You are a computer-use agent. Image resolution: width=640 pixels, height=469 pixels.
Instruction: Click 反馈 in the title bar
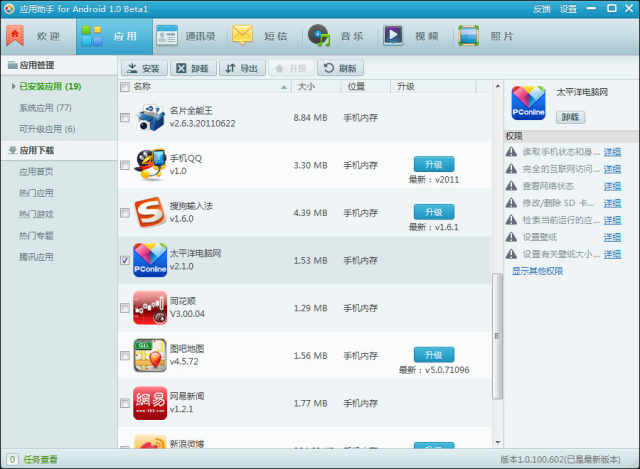pyautogui.click(x=542, y=9)
